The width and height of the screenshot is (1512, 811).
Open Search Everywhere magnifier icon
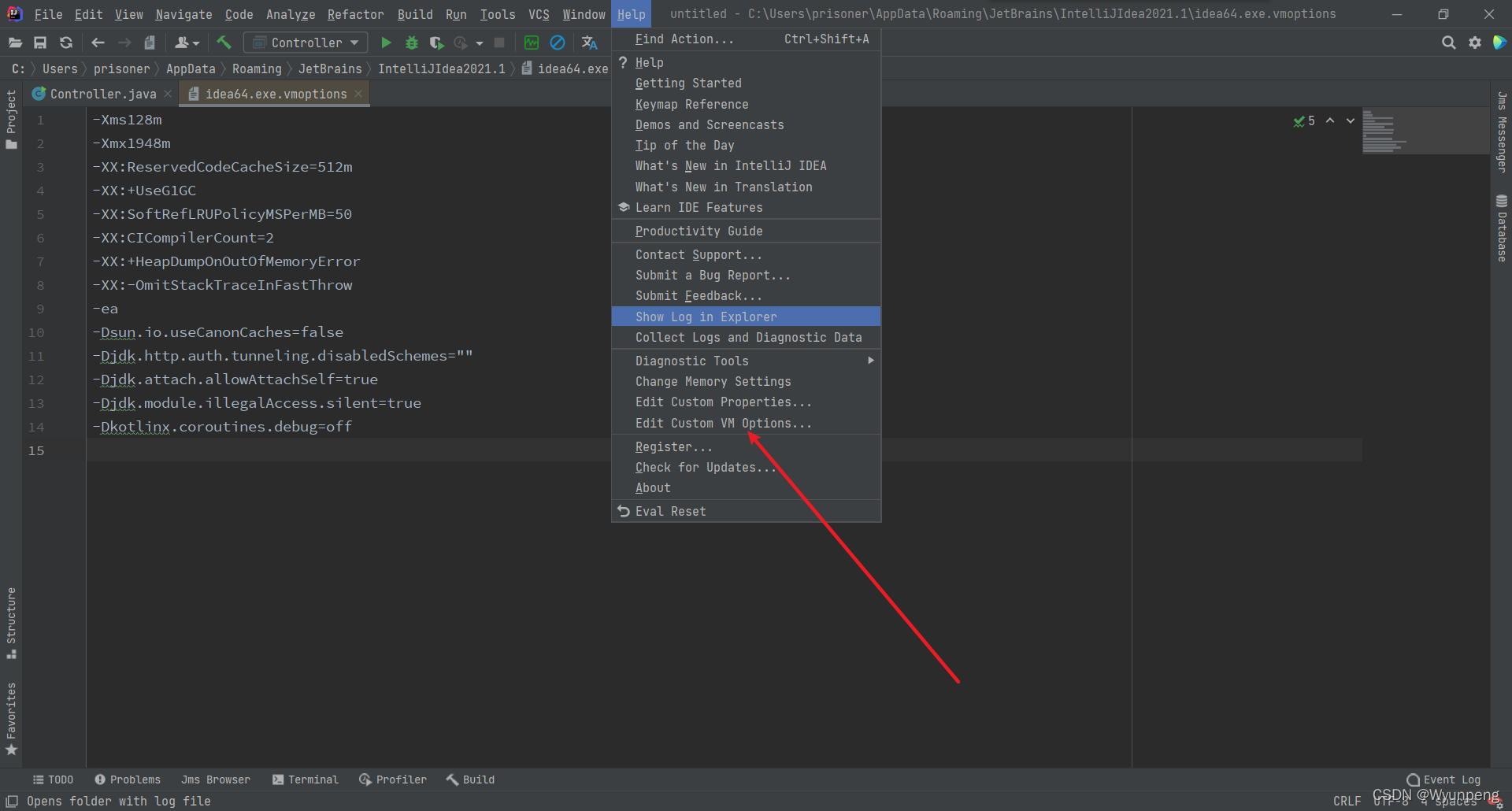[1448, 43]
